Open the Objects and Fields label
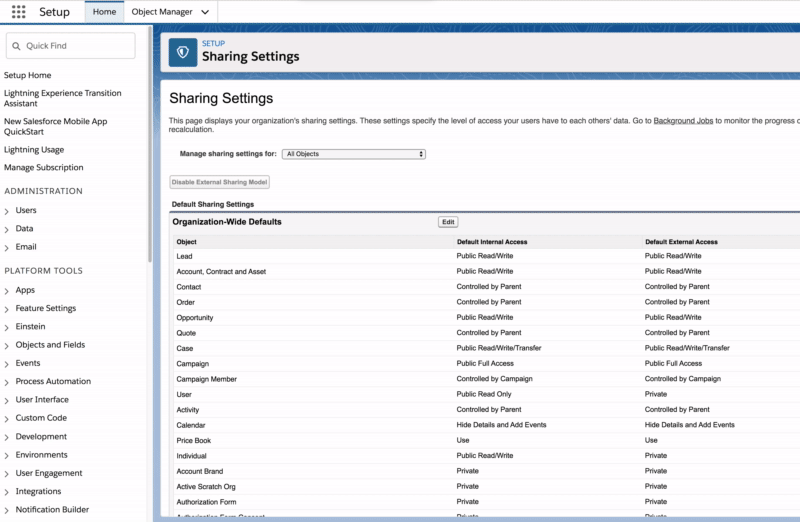Screen dimensions: 800x522 [x=50, y=345]
